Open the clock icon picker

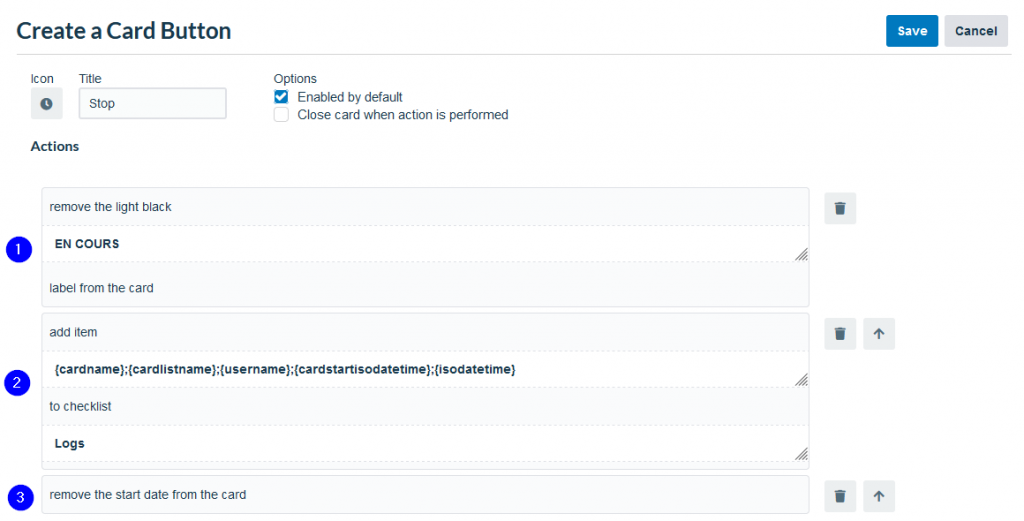click(x=46, y=103)
